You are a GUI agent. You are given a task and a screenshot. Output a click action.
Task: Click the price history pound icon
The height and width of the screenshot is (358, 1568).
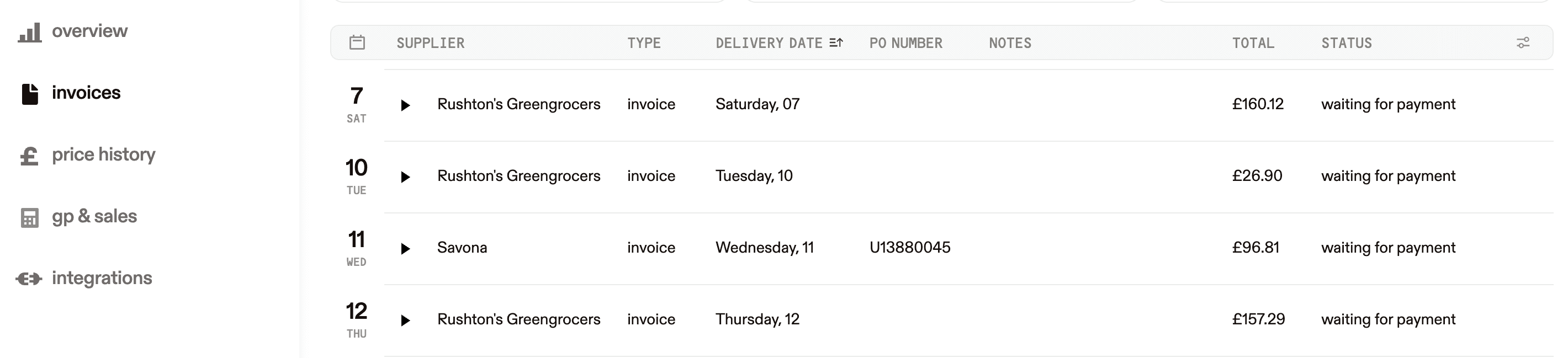click(x=29, y=156)
